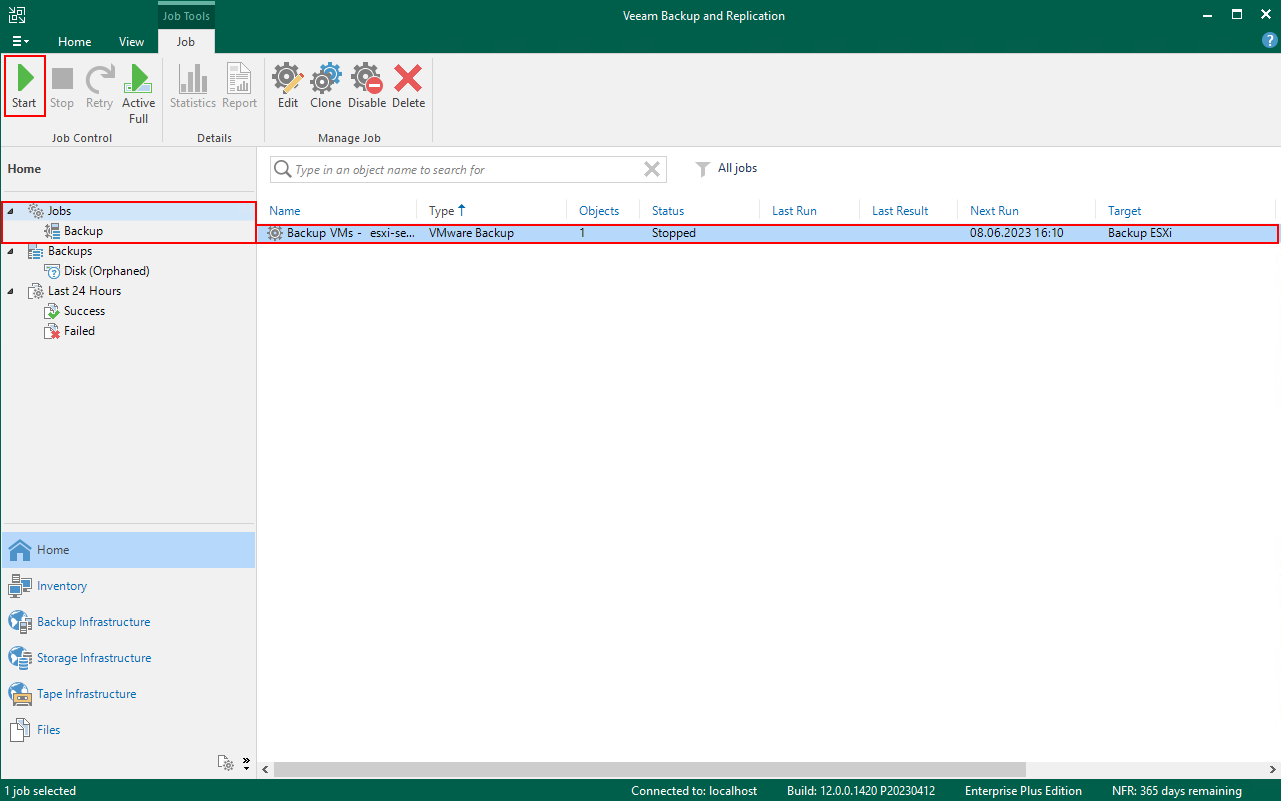Open the job Report
The width and height of the screenshot is (1281, 801).
(239, 87)
